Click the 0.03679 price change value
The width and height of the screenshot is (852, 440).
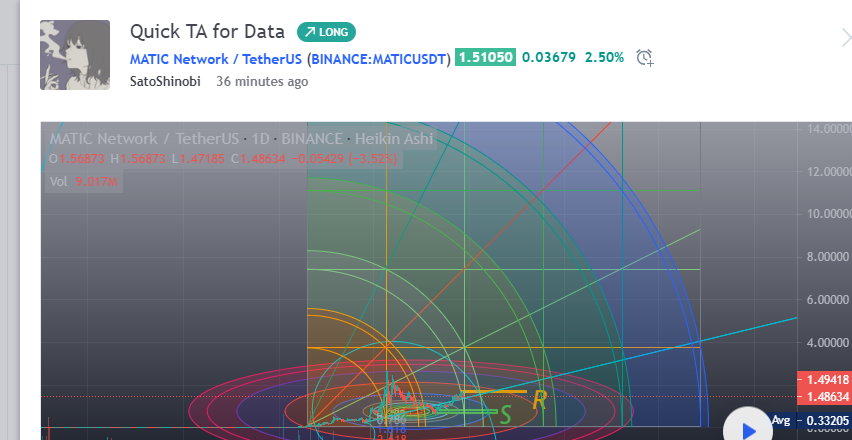pyautogui.click(x=549, y=58)
